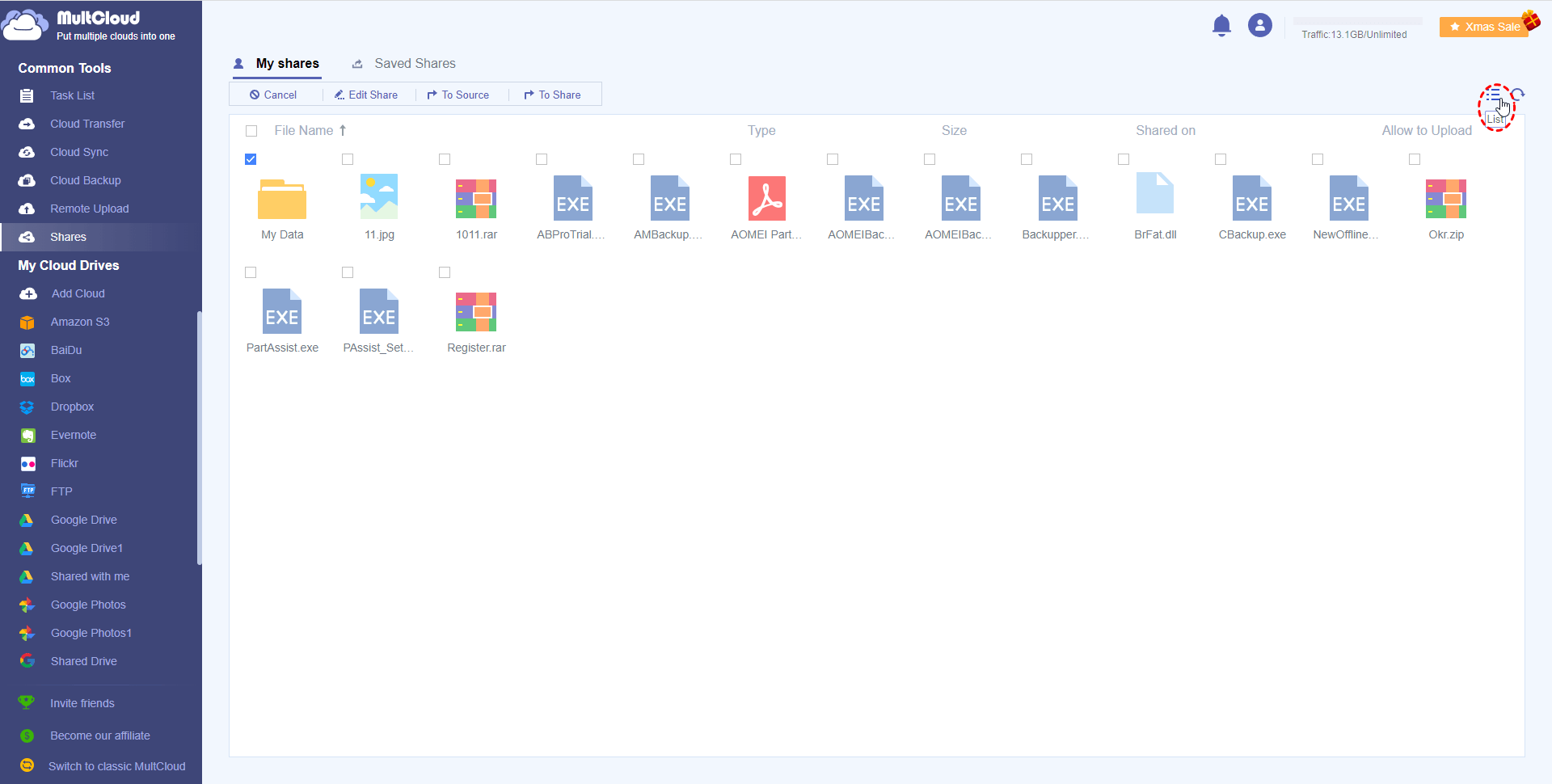Open Cloud Sync tool in sidebar
Screen dimensions: 1552x784
coord(78,152)
